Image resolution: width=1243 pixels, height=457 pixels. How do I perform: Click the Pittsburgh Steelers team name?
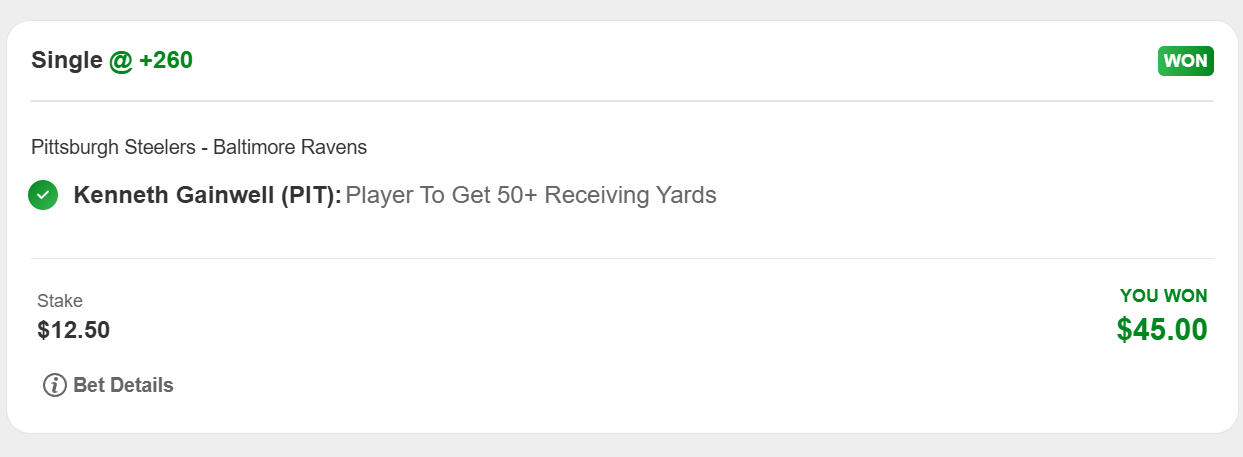coord(113,147)
